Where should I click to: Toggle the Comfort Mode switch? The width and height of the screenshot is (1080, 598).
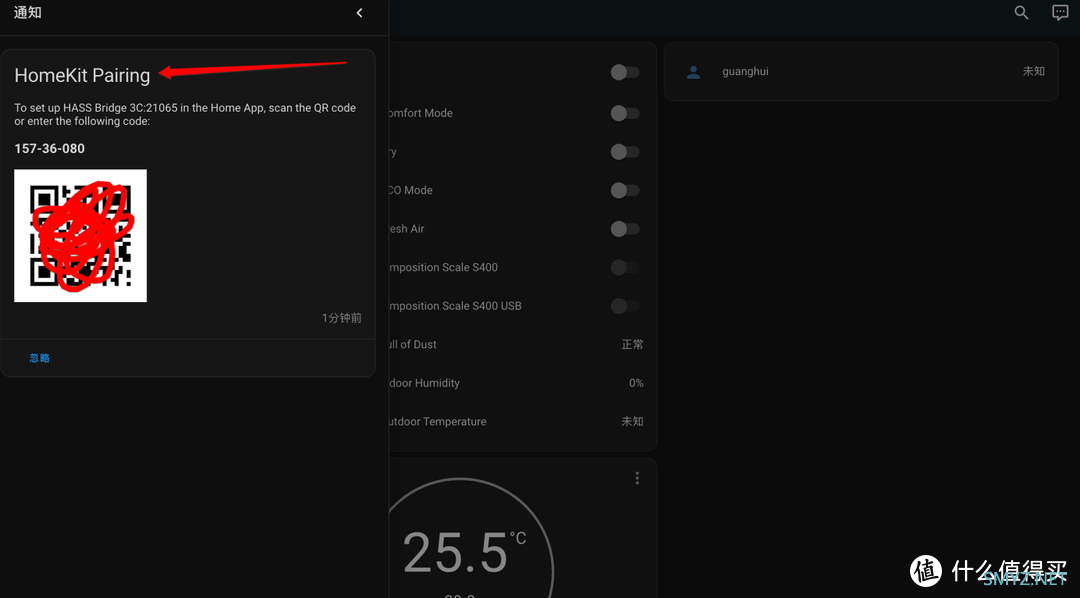point(625,113)
